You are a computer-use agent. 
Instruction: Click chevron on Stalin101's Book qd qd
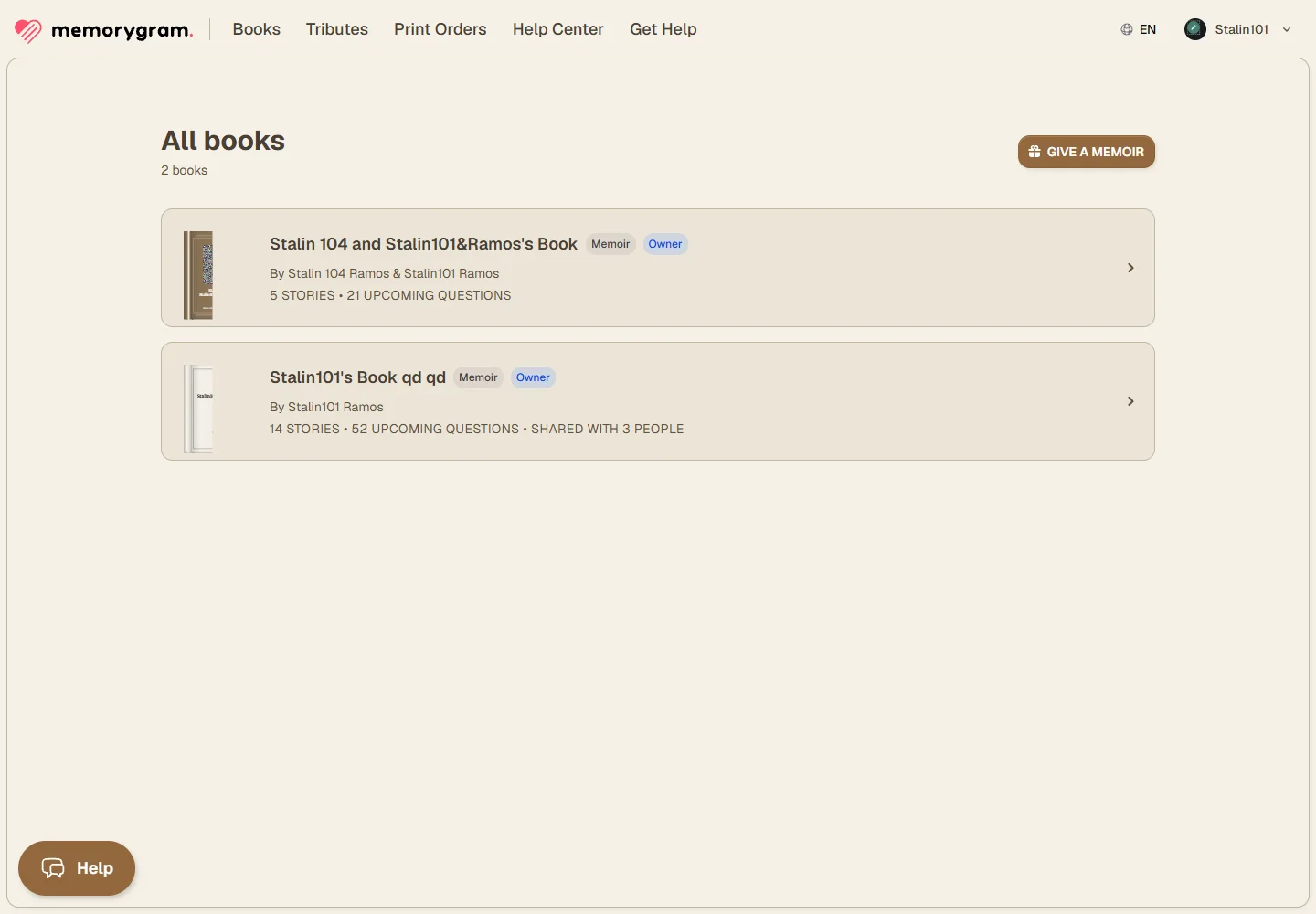1130,401
